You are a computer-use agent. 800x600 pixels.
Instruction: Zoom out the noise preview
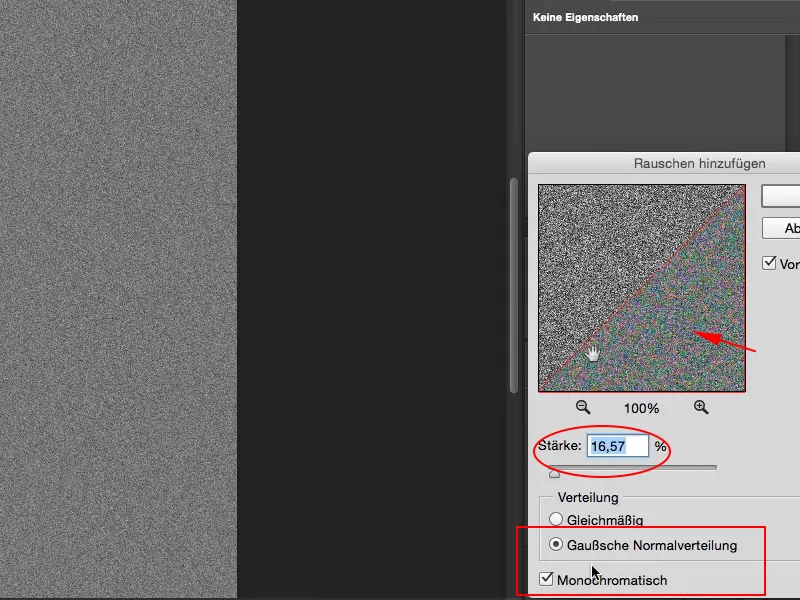[583, 407]
